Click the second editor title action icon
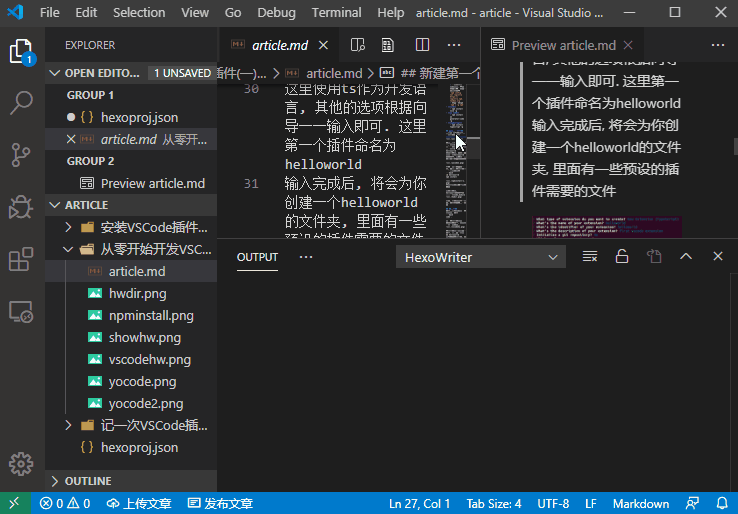 point(388,45)
